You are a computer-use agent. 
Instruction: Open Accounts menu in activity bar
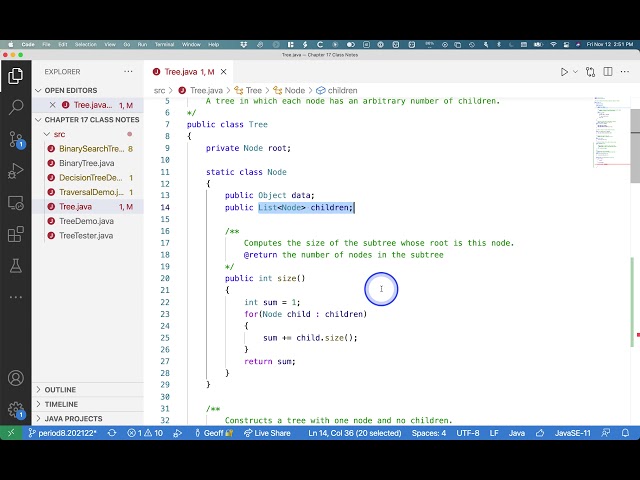point(16,378)
